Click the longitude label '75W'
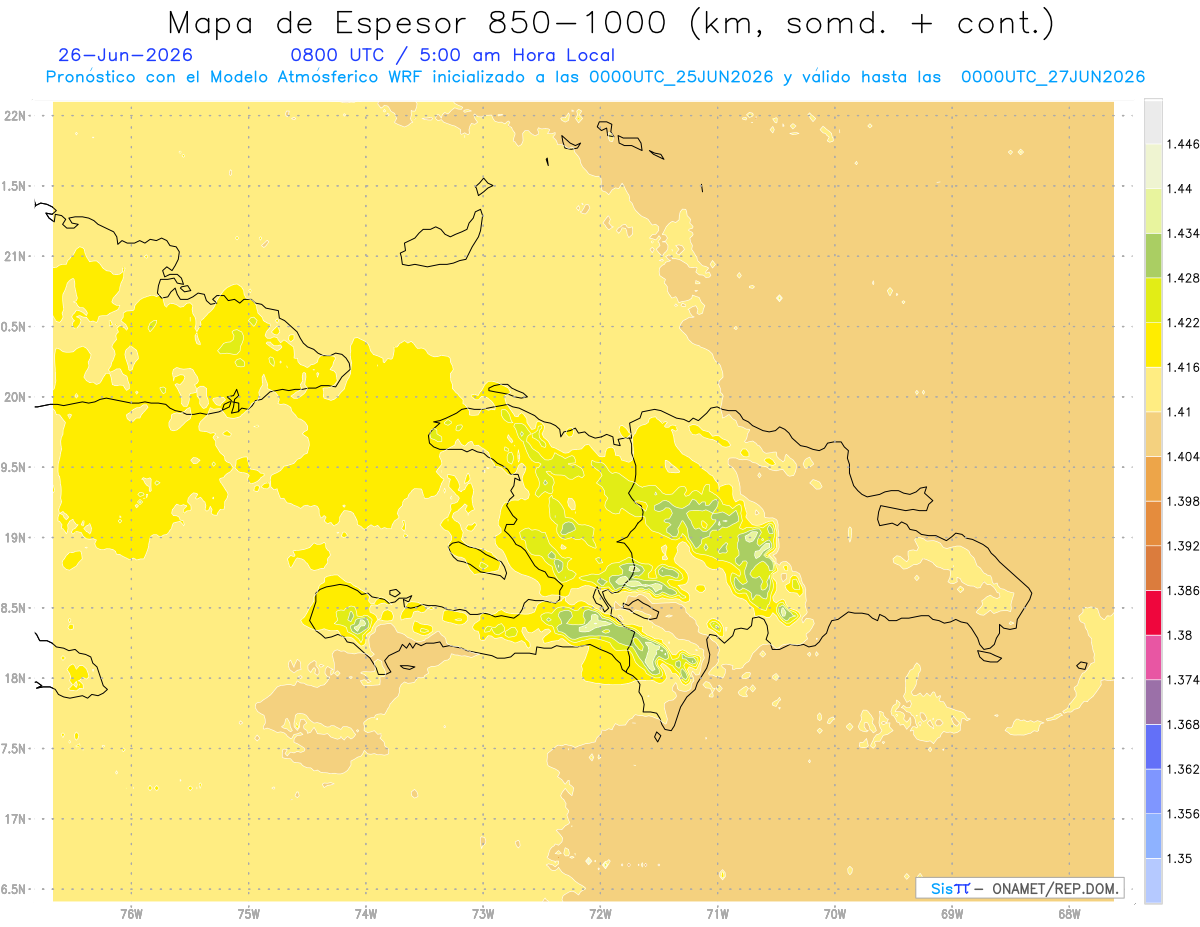The image size is (1200, 927). click(x=249, y=914)
